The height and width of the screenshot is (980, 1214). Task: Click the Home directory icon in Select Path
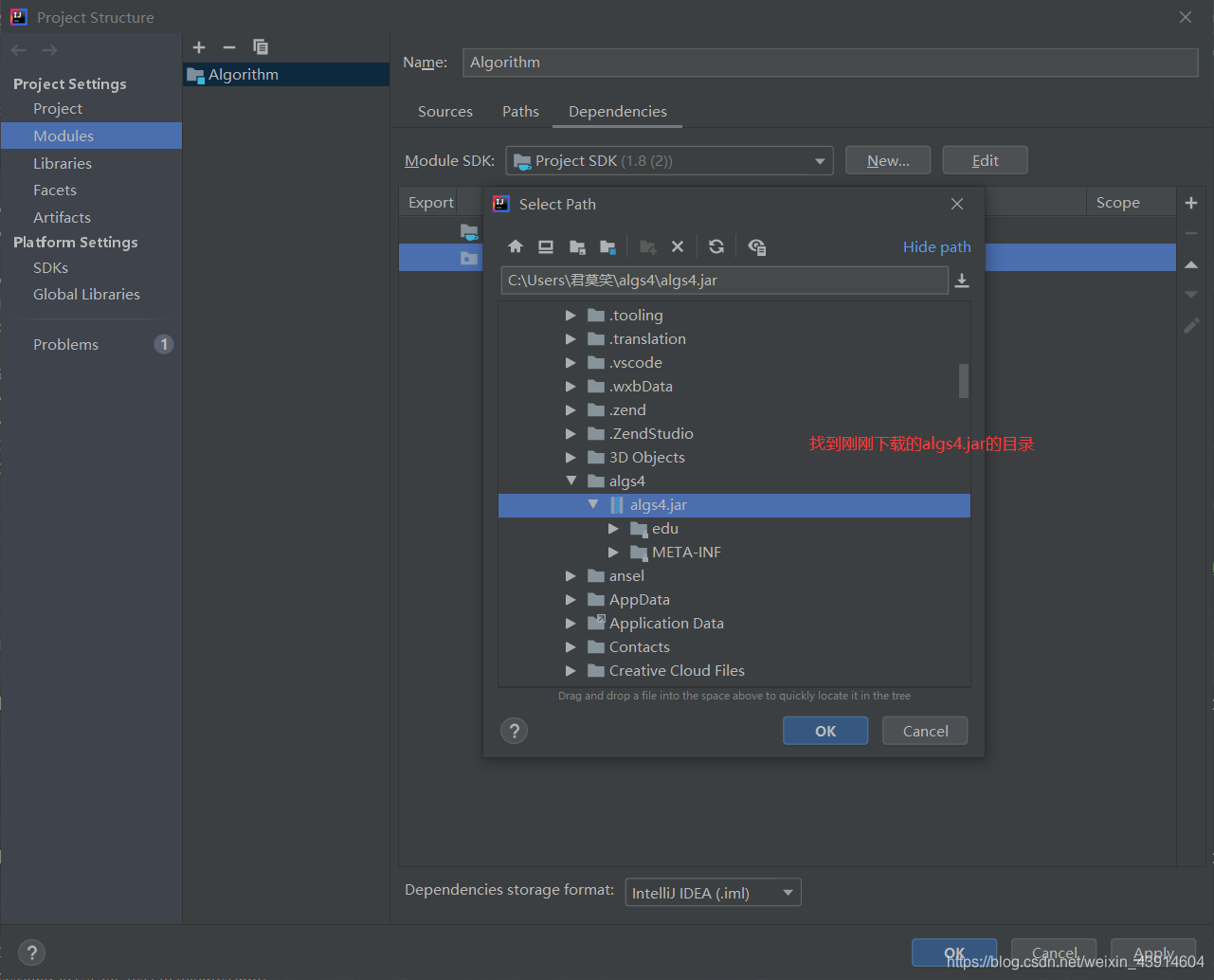pyautogui.click(x=516, y=246)
